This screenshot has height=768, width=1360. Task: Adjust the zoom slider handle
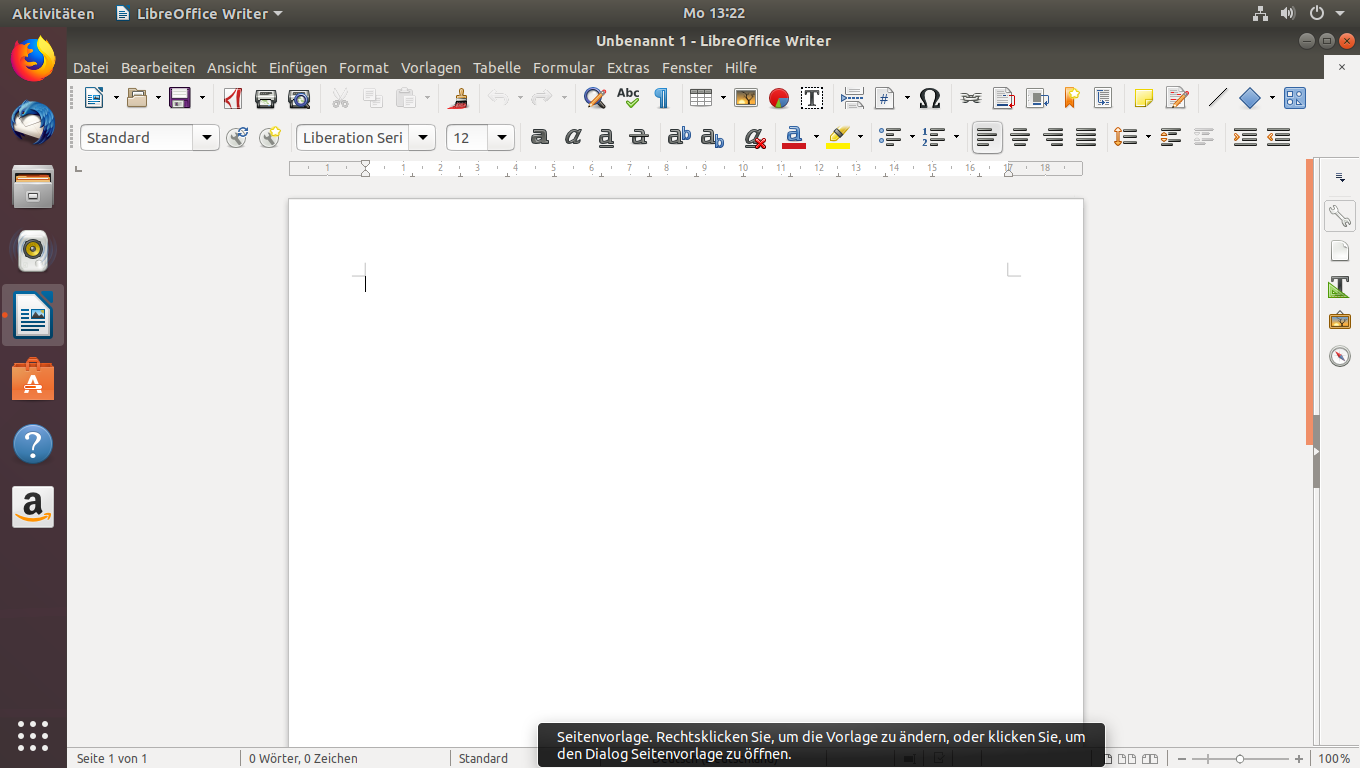[1240, 759]
